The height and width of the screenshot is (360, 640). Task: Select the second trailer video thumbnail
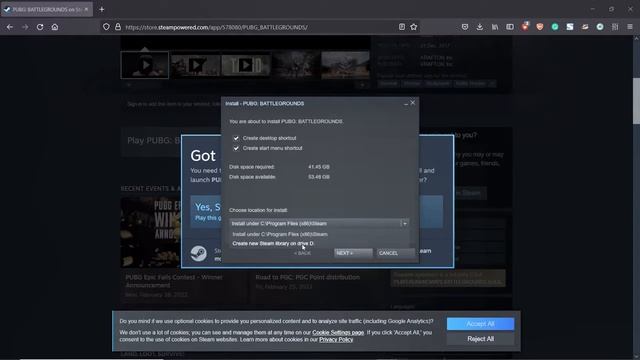coord(196,65)
